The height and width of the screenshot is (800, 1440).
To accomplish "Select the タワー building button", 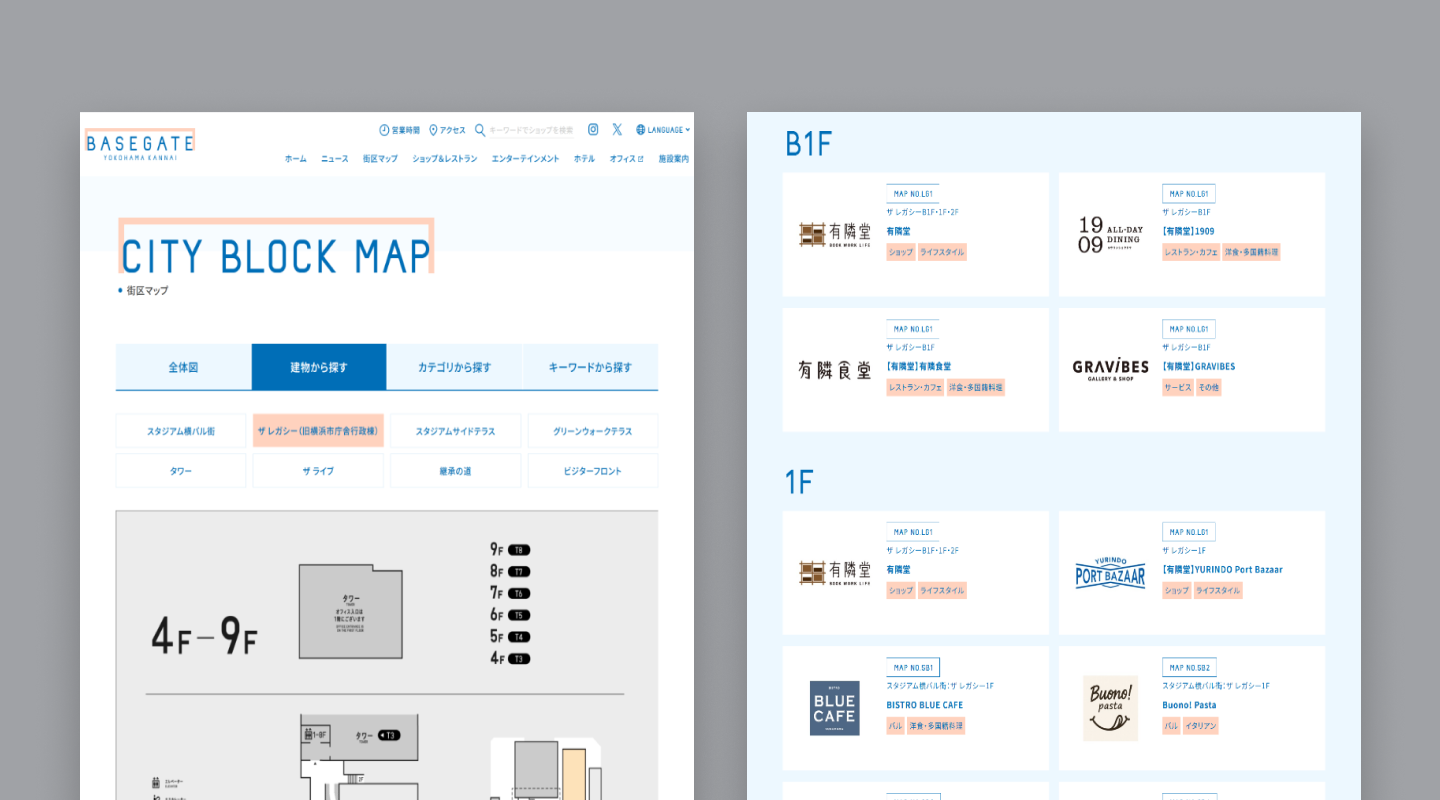I will point(181,471).
